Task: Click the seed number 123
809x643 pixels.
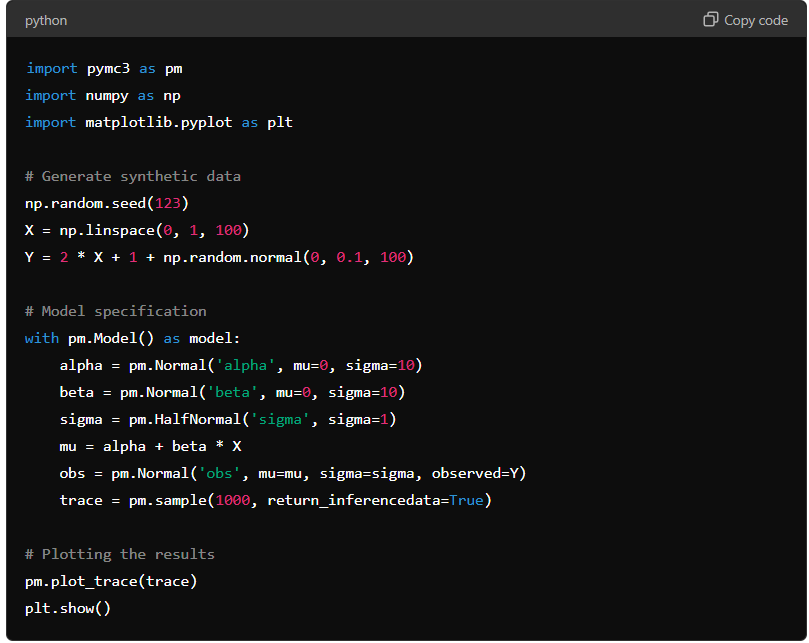Action: pyautogui.click(x=167, y=203)
